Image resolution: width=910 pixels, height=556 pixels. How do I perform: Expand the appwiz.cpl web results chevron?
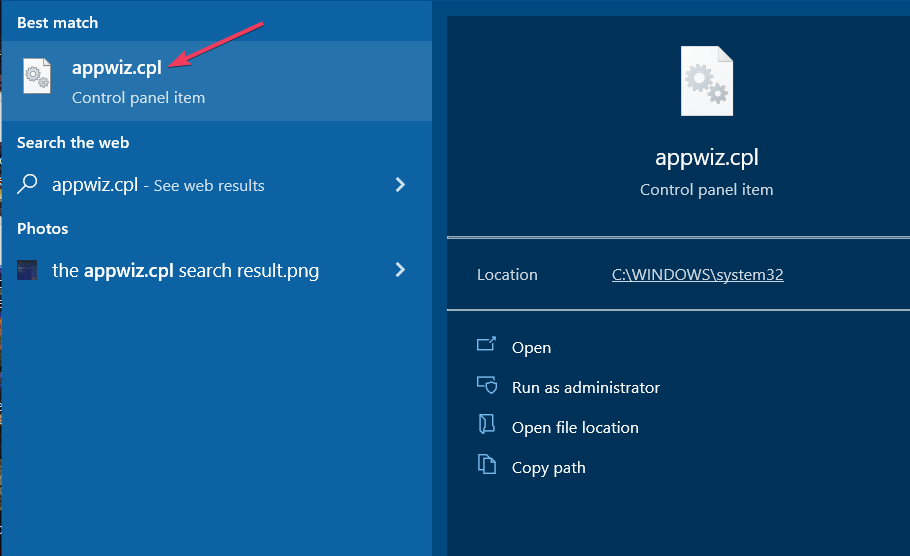click(x=400, y=185)
